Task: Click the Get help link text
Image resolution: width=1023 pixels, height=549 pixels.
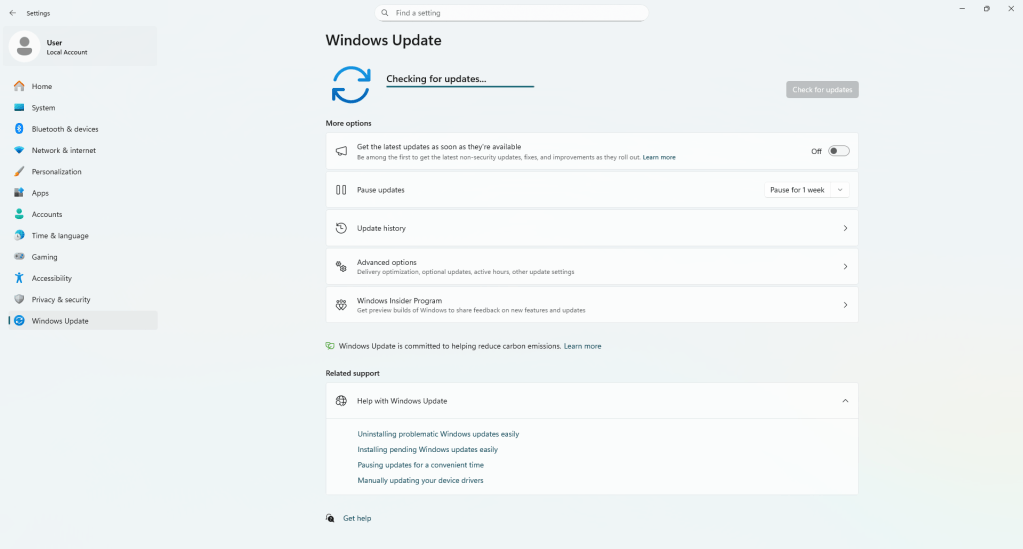Action: pyautogui.click(x=357, y=518)
